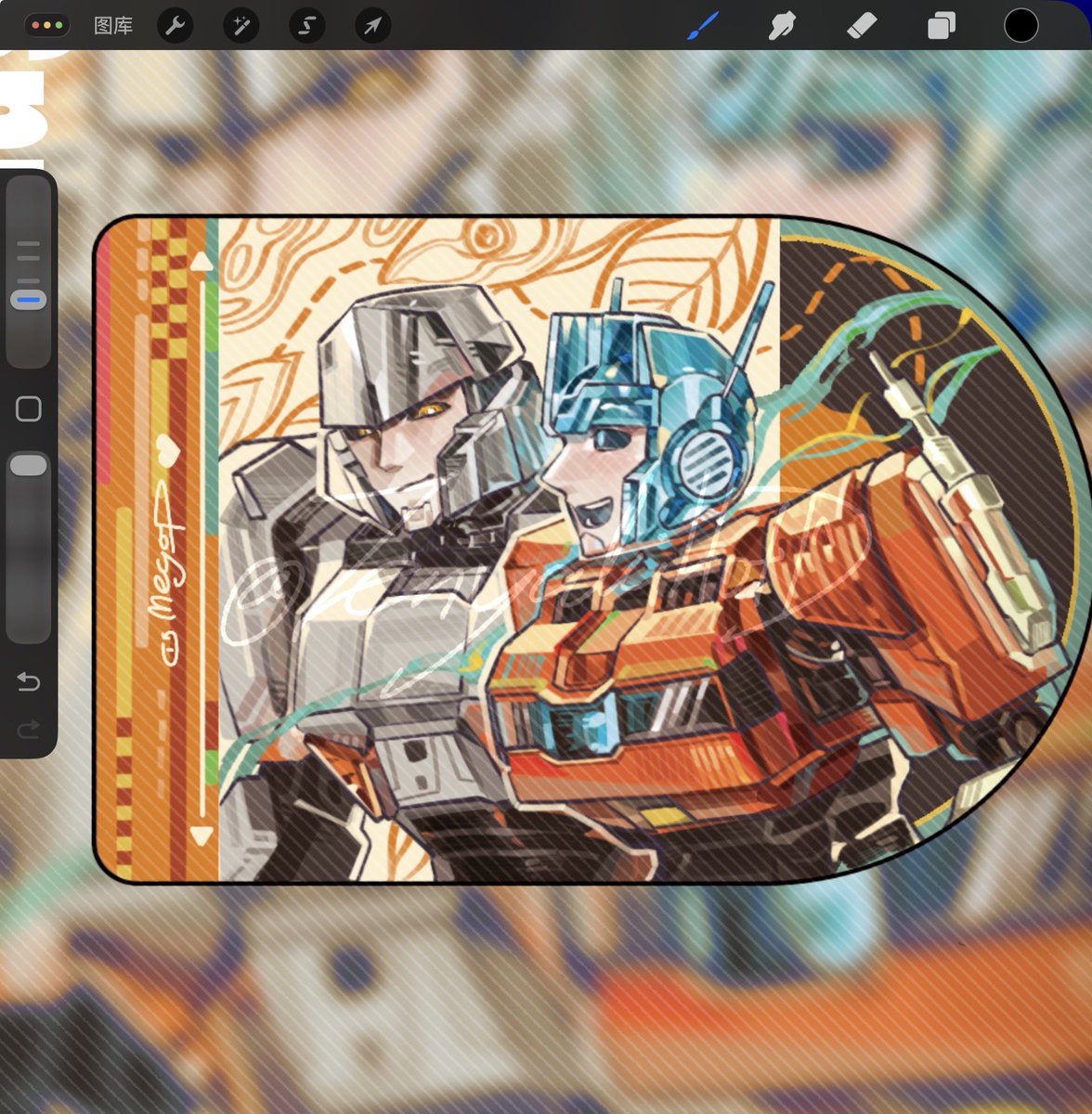Screen dimensions: 1092x1114
Task: Click the brush size slider handle
Action: click(x=29, y=300)
